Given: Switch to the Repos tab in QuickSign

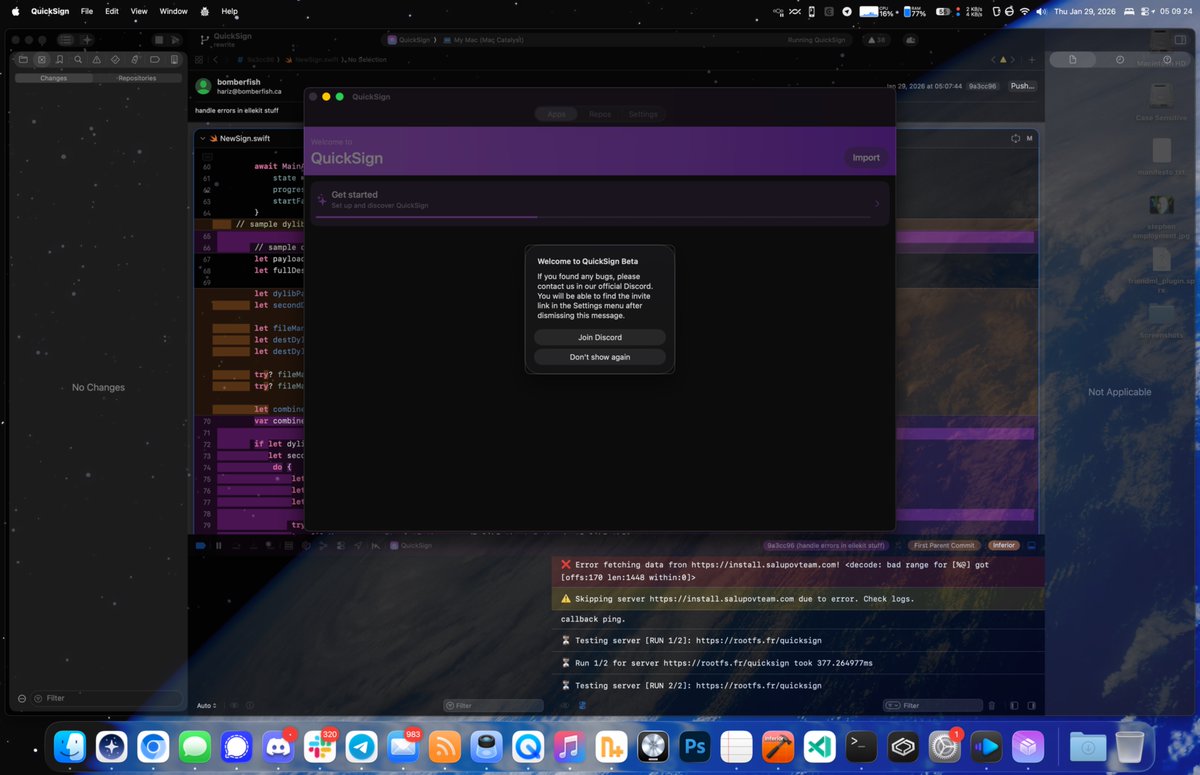Looking at the screenshot, I should coord(600,114).
